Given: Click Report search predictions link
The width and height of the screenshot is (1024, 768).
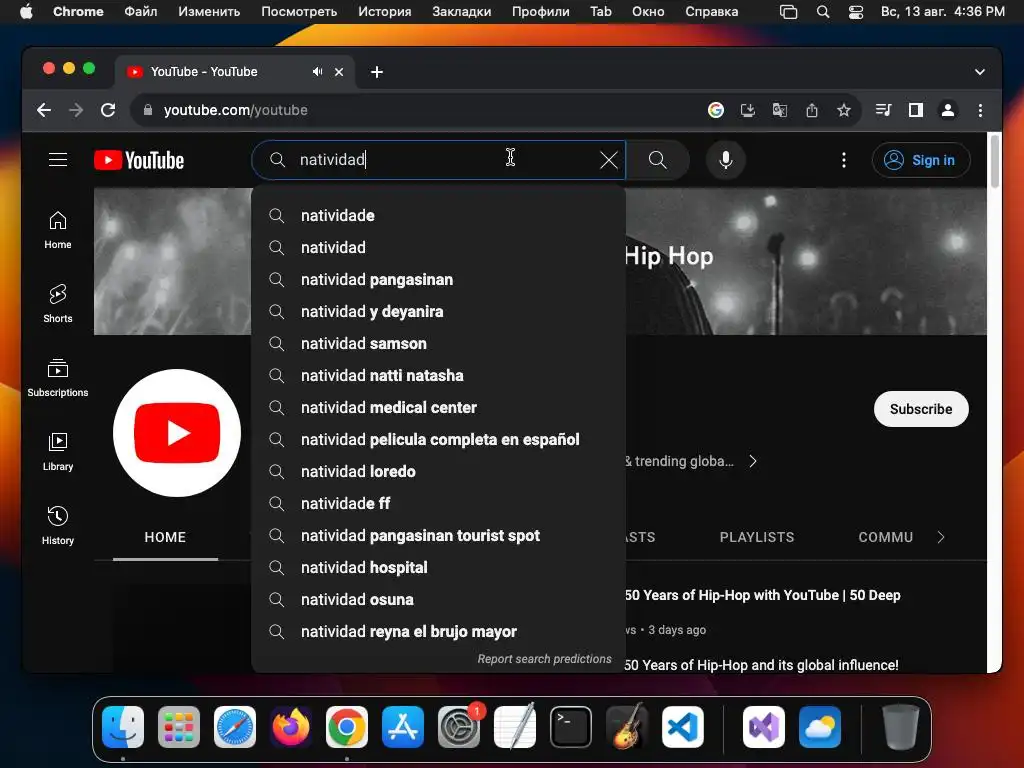Looking at the screenshot, I should point(544,659).
